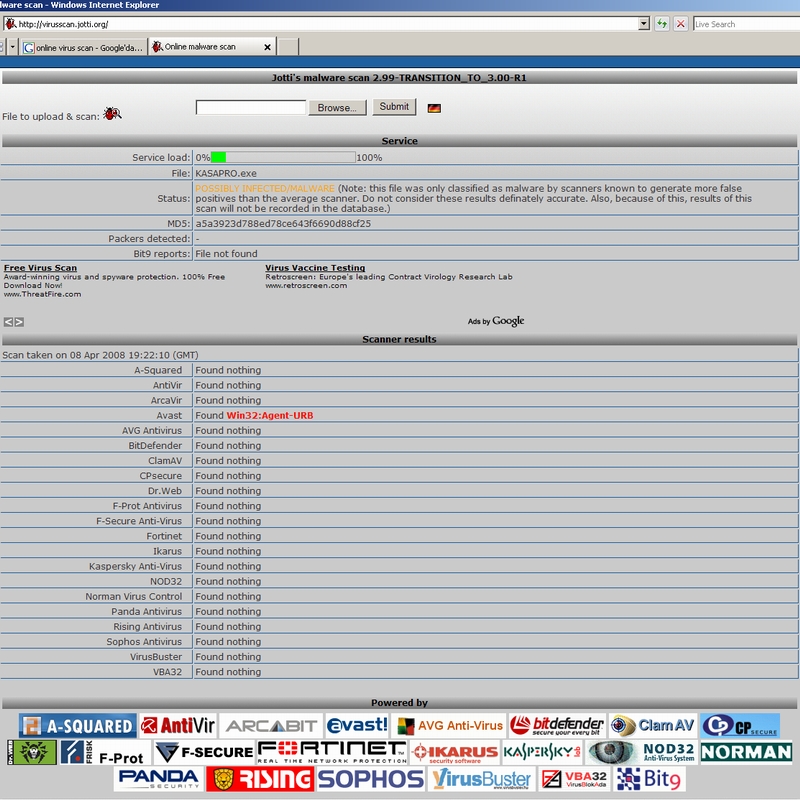Focus the file path upload field

pos(251,107)
